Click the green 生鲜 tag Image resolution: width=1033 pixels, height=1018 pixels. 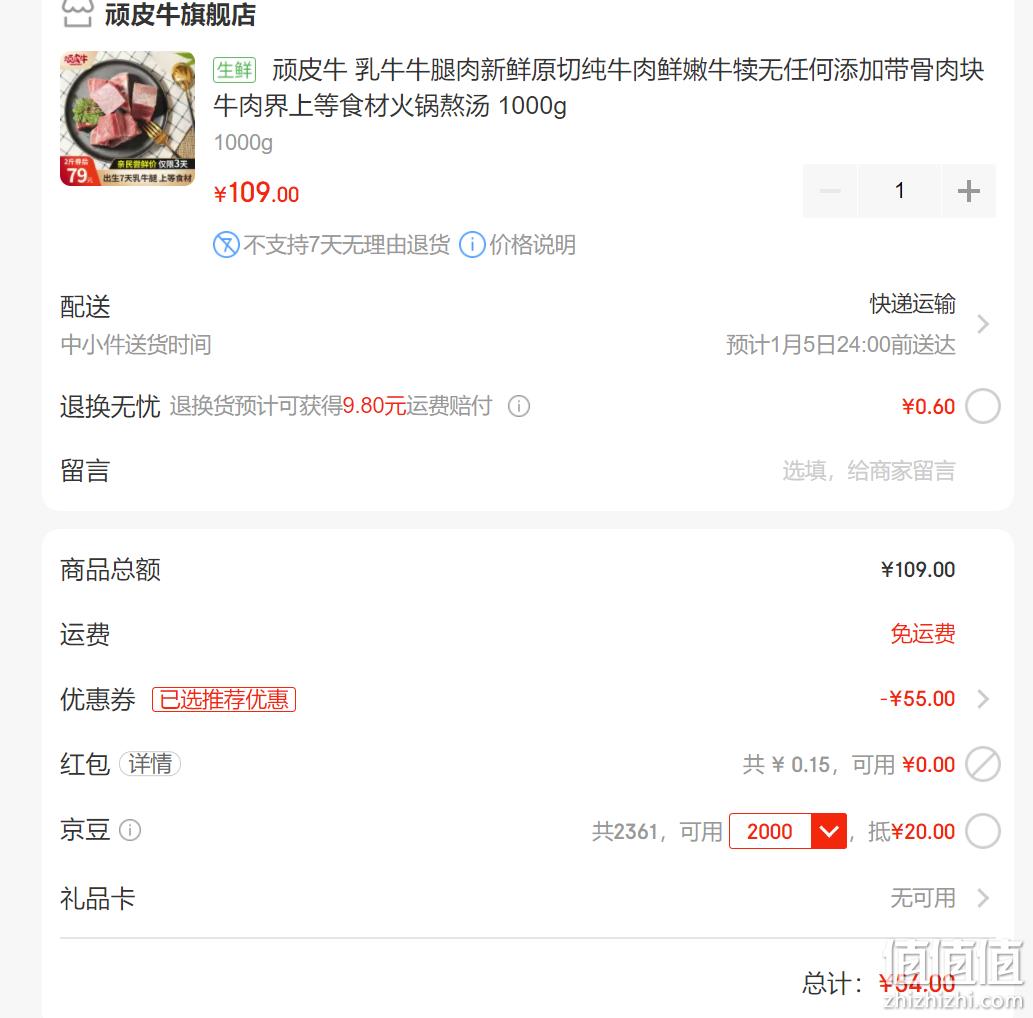tap(235, 70)
